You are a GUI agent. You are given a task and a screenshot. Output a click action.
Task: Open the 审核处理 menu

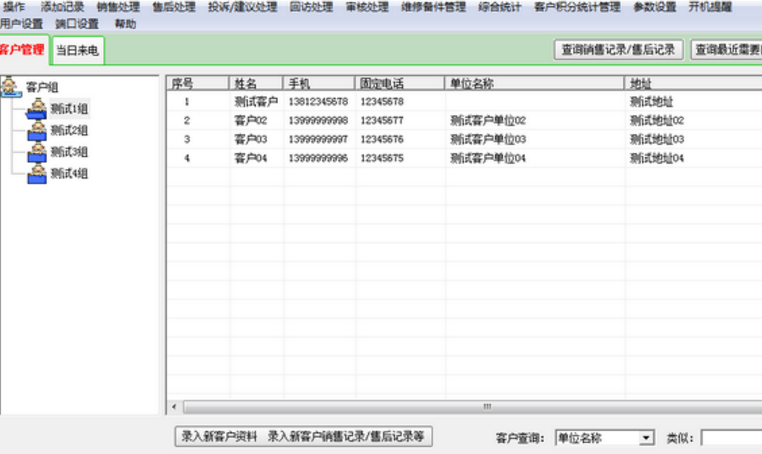coord(367,7)
